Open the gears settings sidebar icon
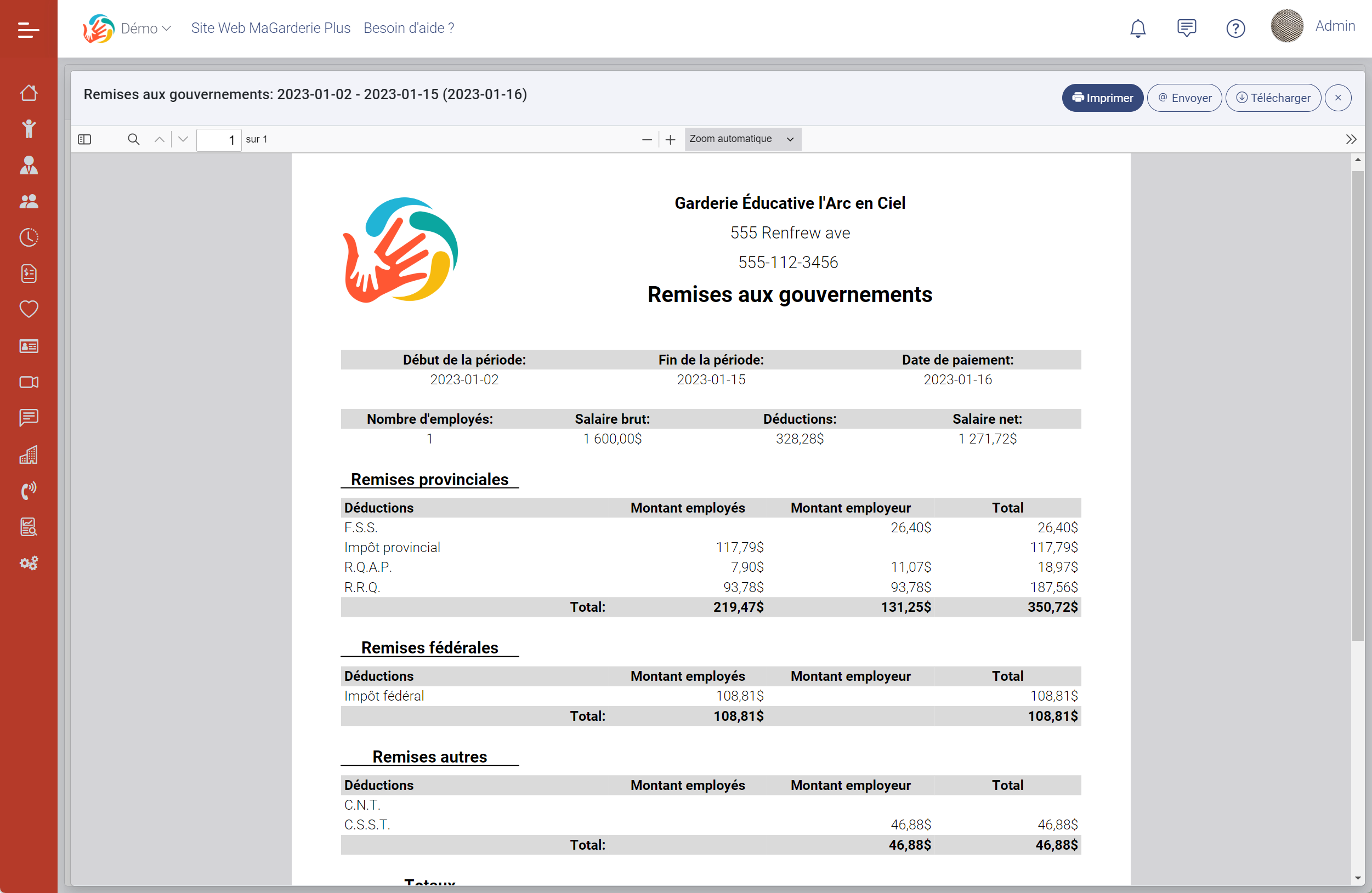Screen dimensions: 1372x893 (x=29, y=563)
